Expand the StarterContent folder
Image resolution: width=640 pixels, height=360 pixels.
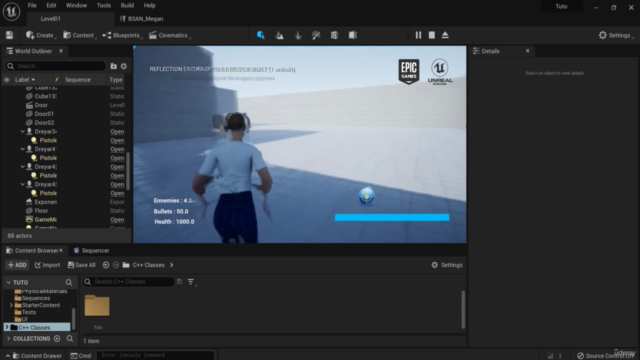[x=11, y=305]
